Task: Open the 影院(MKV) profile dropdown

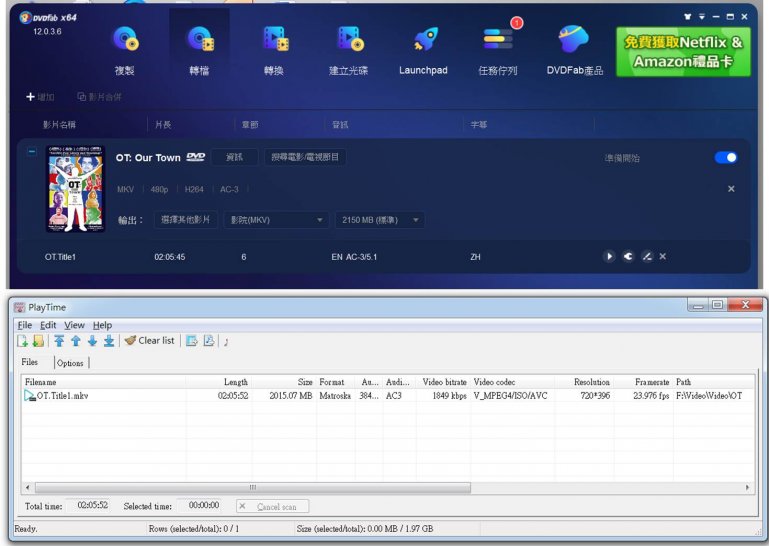Action: pos(276,220)
